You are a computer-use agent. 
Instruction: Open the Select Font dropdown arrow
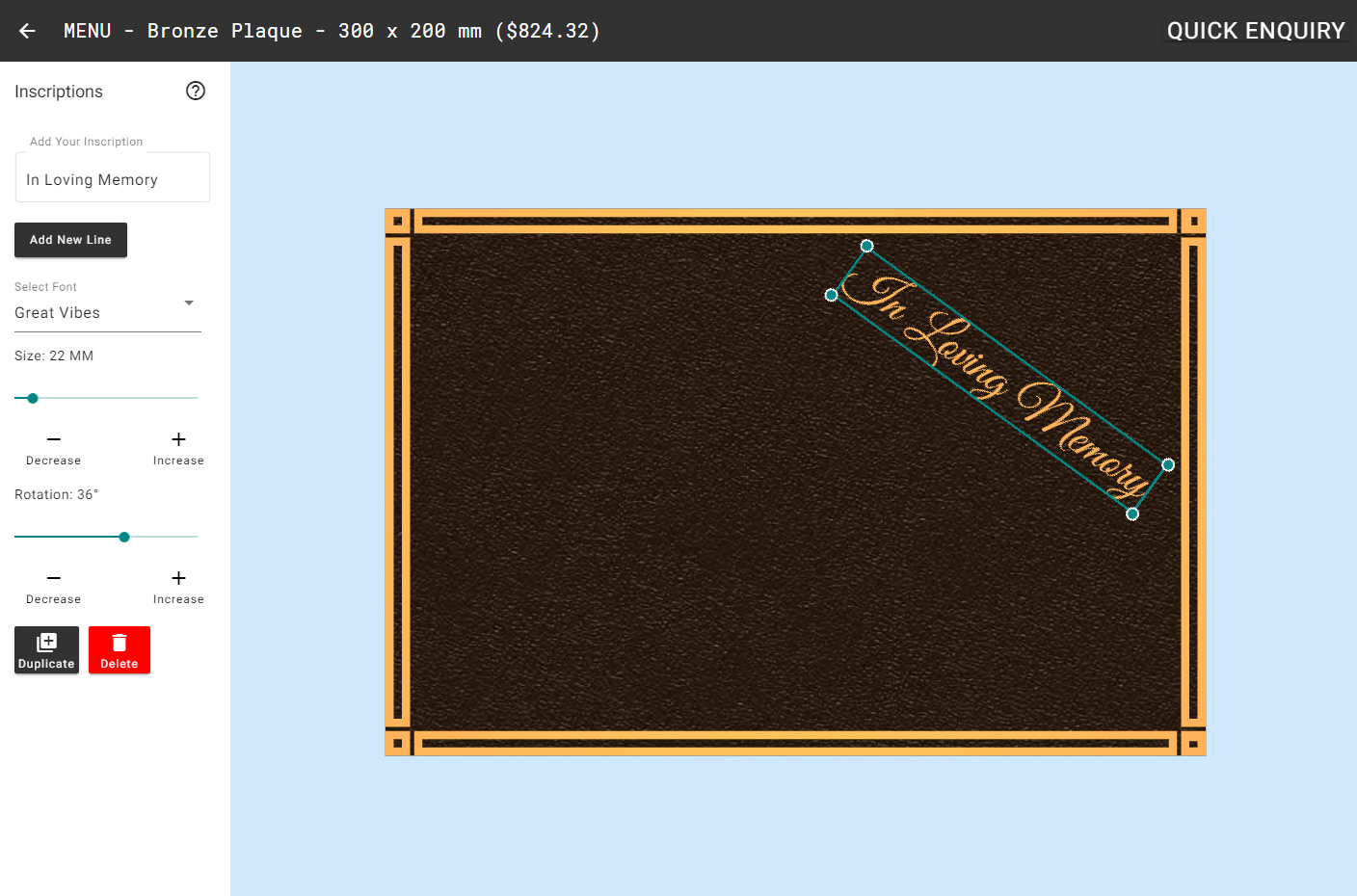click(x=189, y=303)
